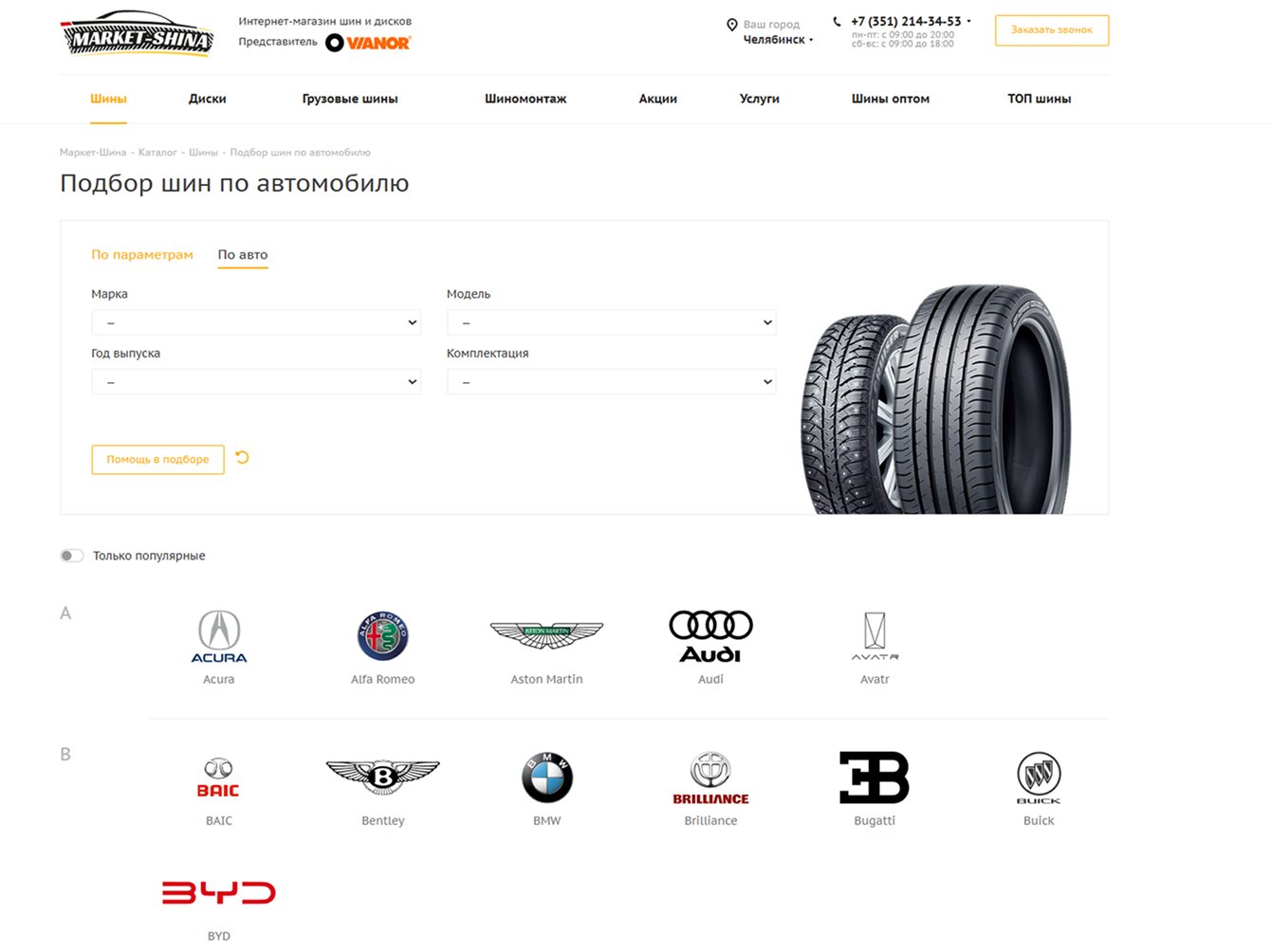Expand the 'Комплектация' dropdown
This screenshot has width=1271, height=952.
pos(612,381)
